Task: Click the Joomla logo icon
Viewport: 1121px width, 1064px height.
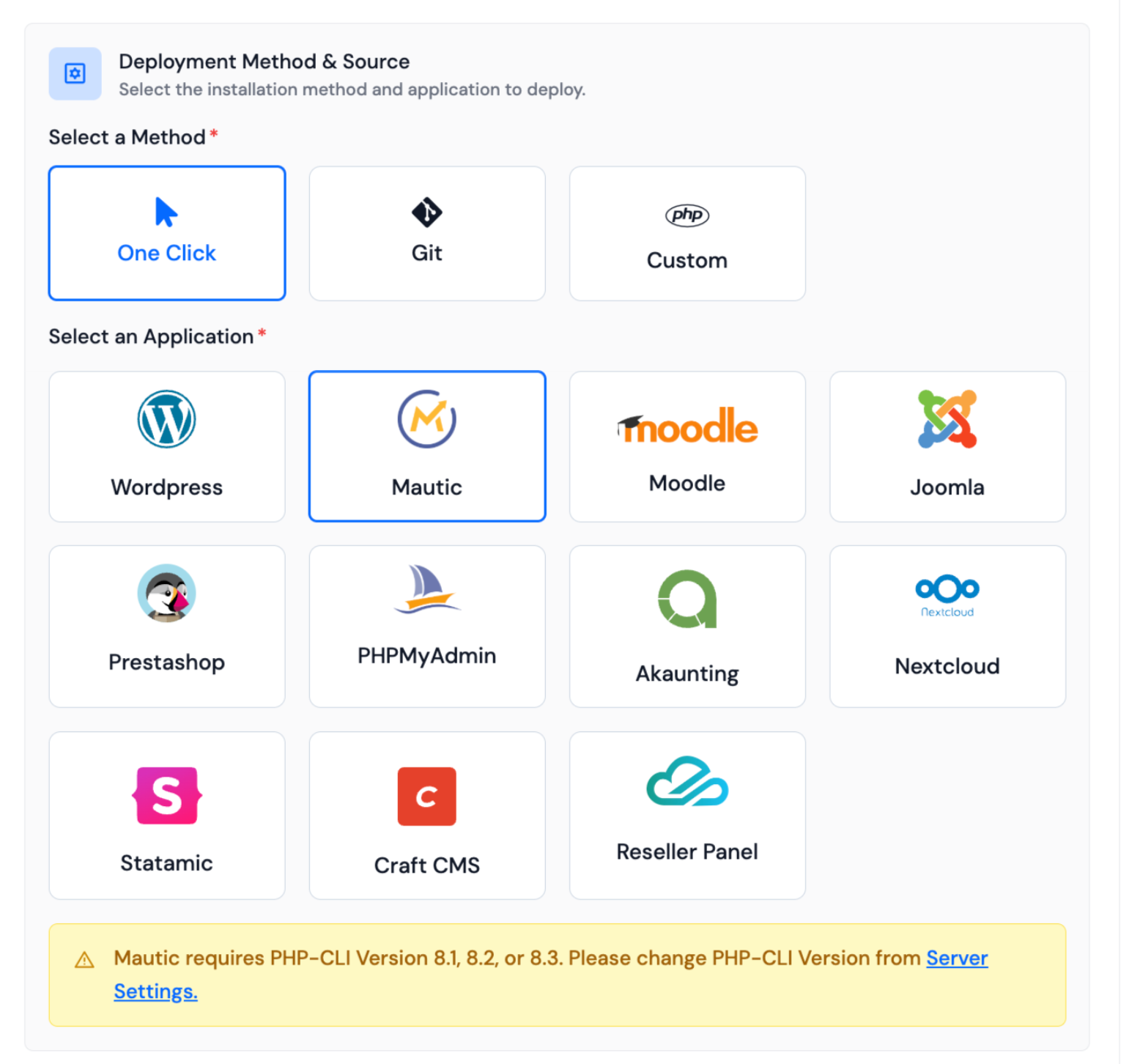Action: coord(947,419)
